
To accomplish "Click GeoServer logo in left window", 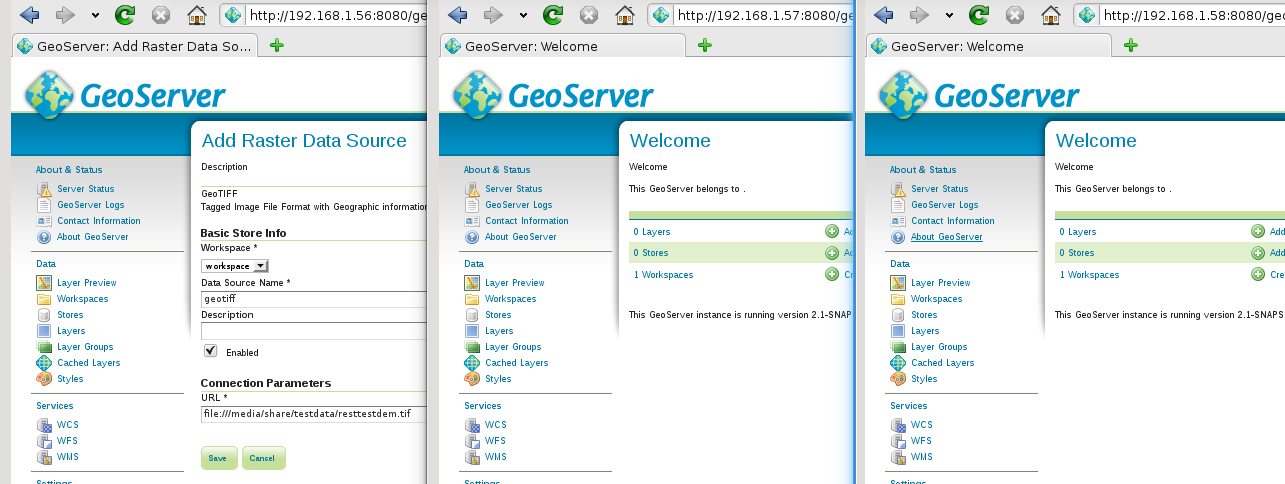I will click(125, 95).
